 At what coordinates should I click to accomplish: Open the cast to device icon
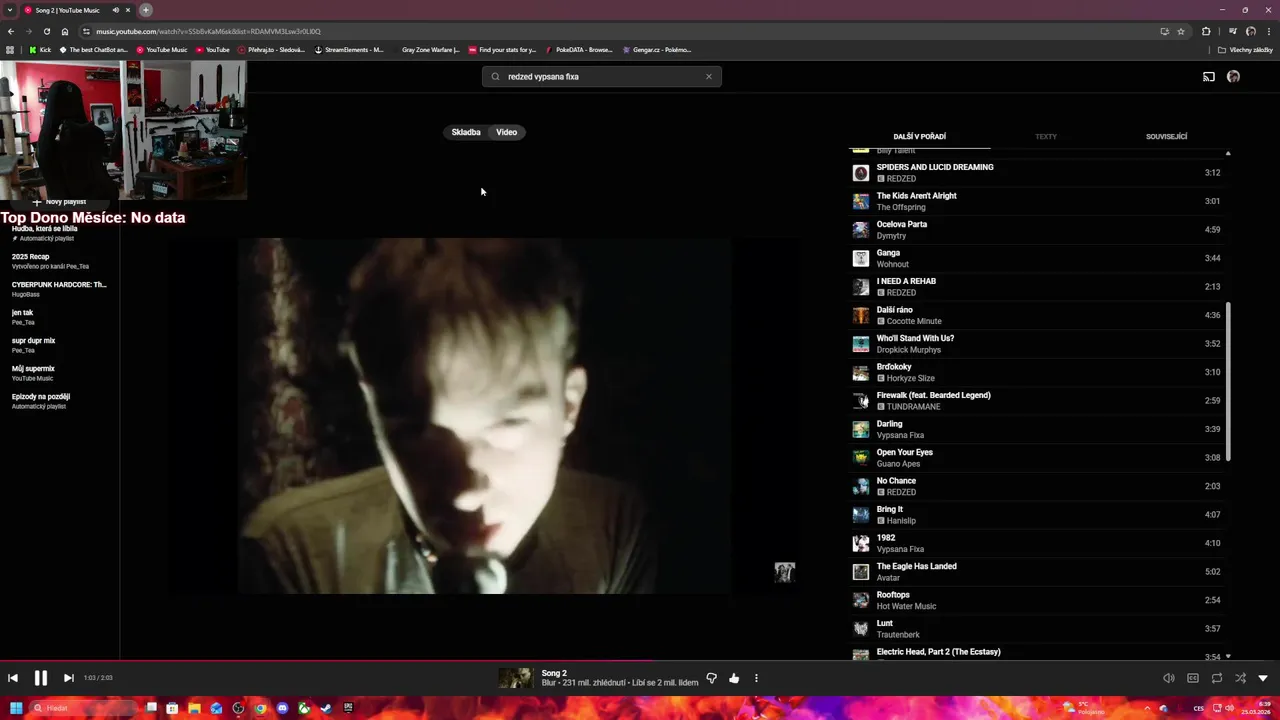tap(1208, 77)
